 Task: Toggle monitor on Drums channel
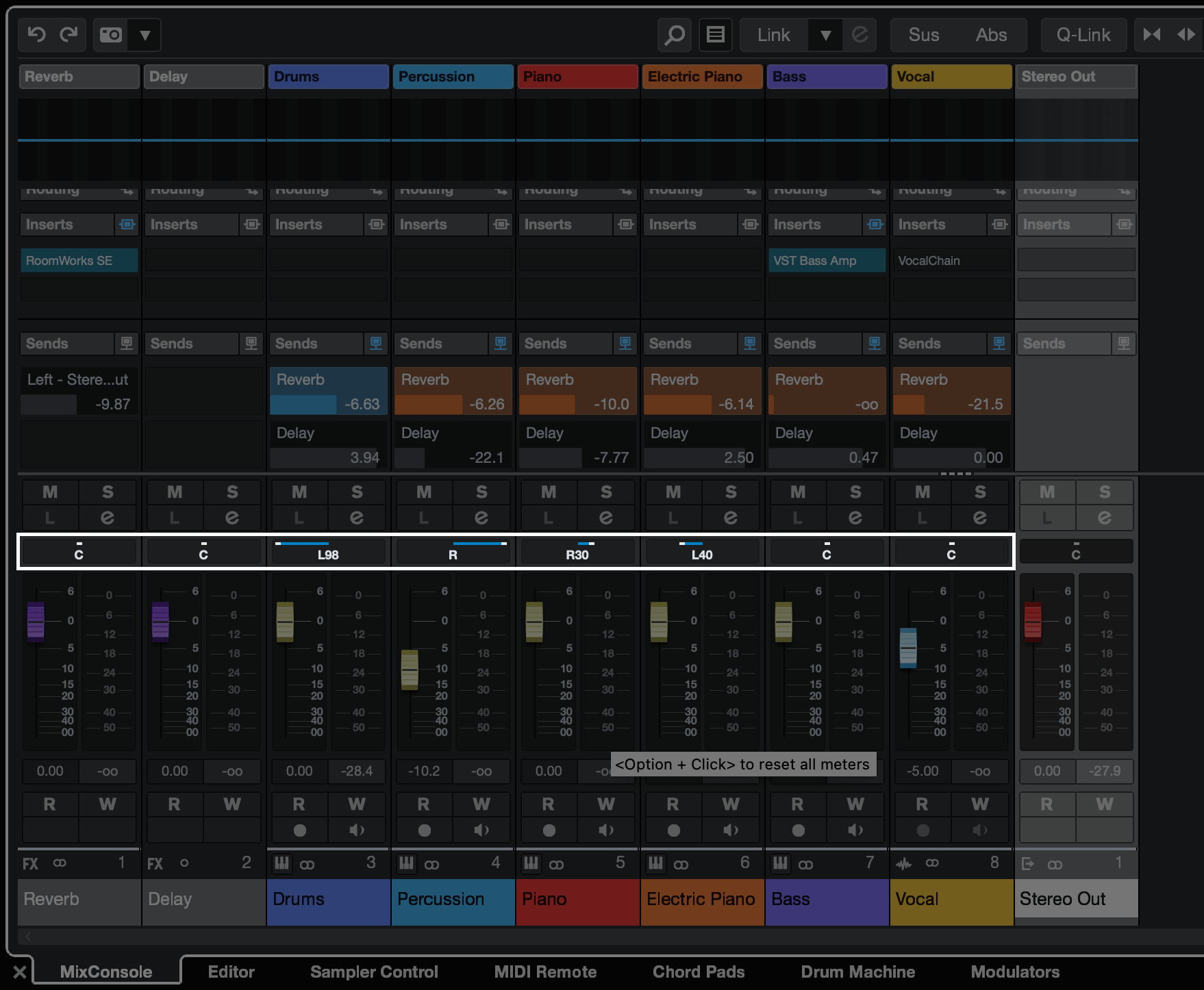pyautogui.click(x=357, y=830)
